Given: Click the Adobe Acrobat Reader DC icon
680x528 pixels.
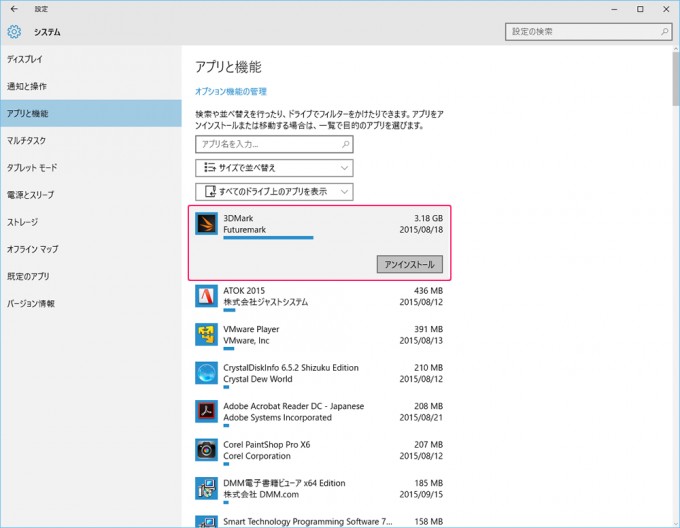Looking at the screenshot, I should coord(206,411).
